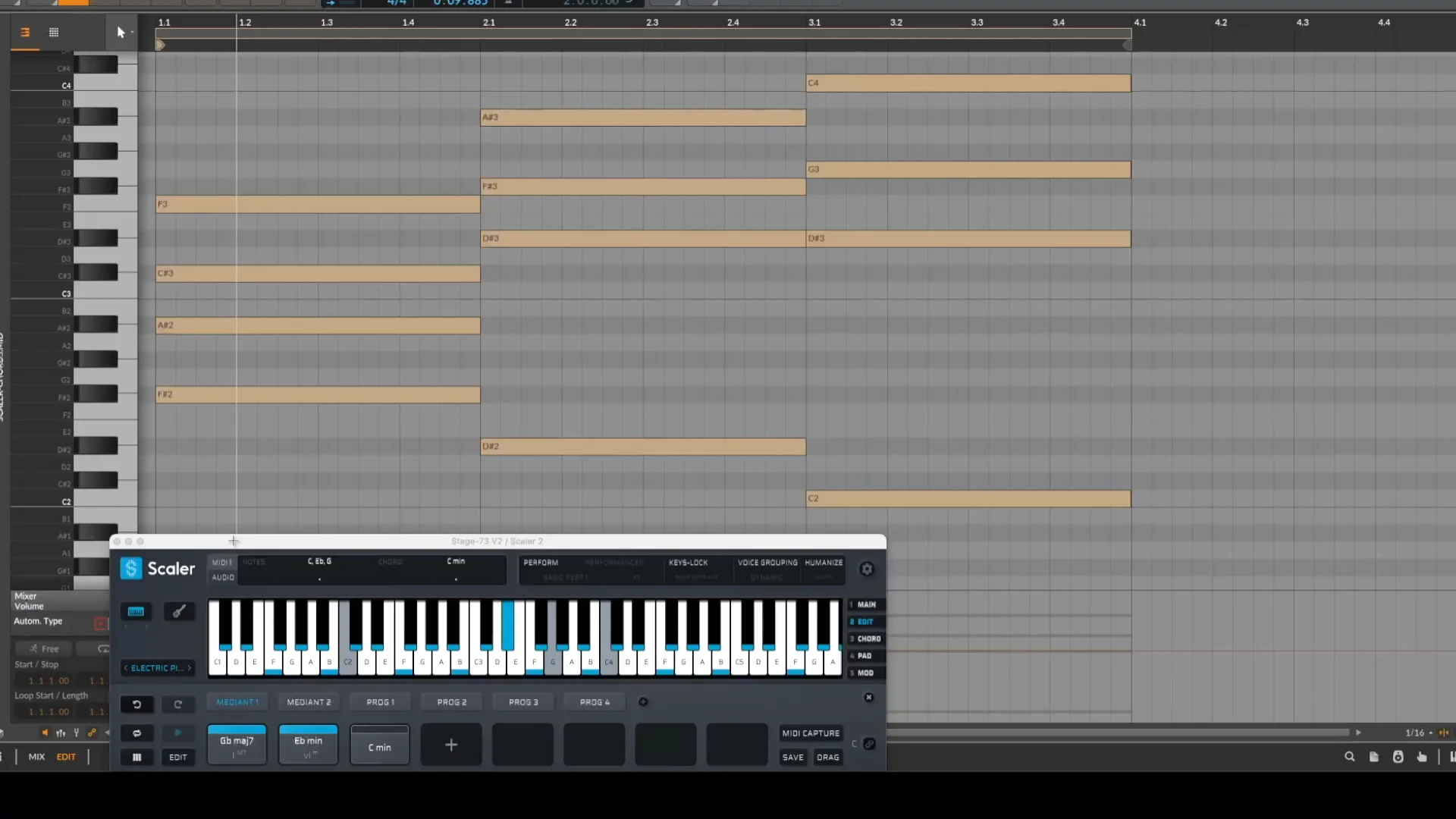Open HUMANIZE dropdown in Scaler
The width and height of the screenshot is (1456, 819).
coord(824,563)
